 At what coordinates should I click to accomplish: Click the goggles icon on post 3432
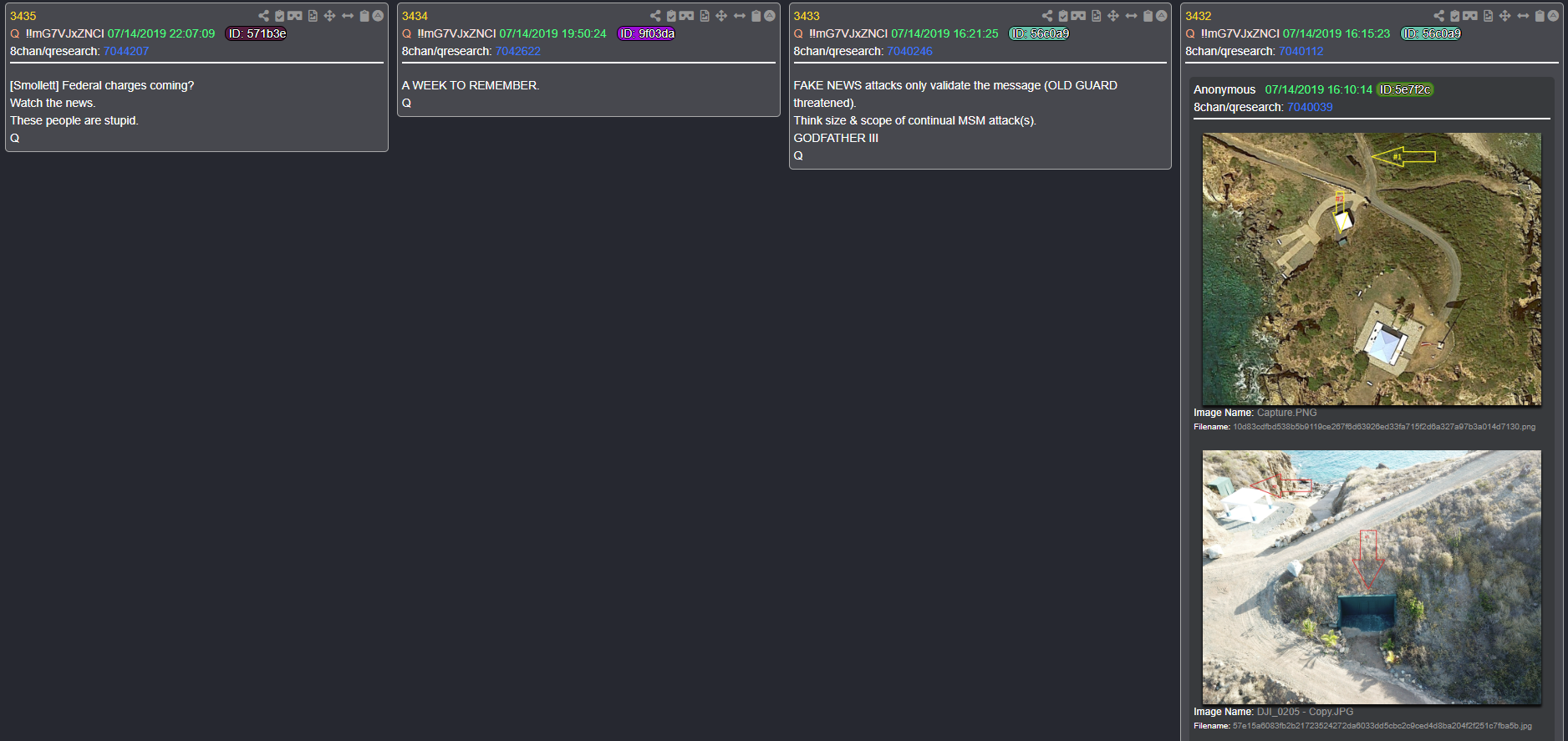(x=1470, y=16)
